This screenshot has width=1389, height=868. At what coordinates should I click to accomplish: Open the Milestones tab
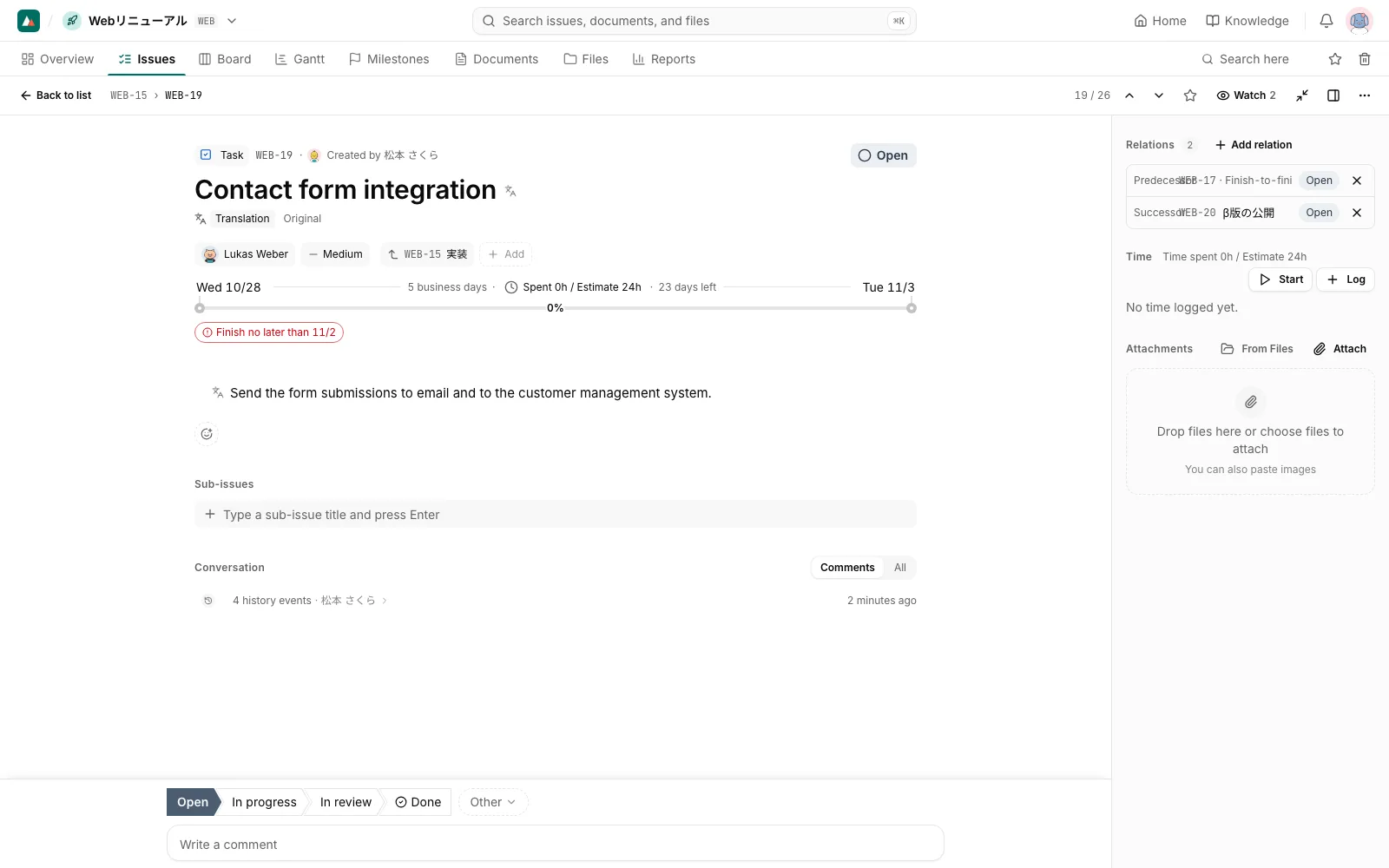point(389,59)
